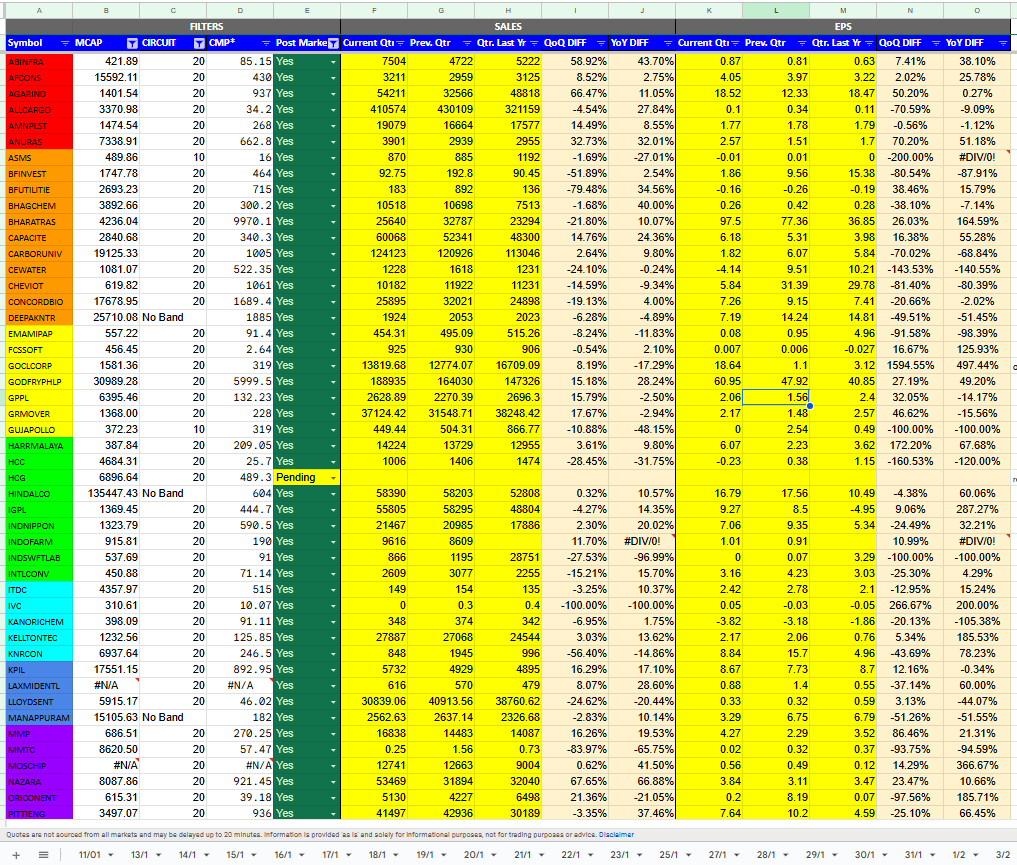Open the MCAP column filter icon
The height and width of the screenshot is (865, 1017).
(132, 43)
